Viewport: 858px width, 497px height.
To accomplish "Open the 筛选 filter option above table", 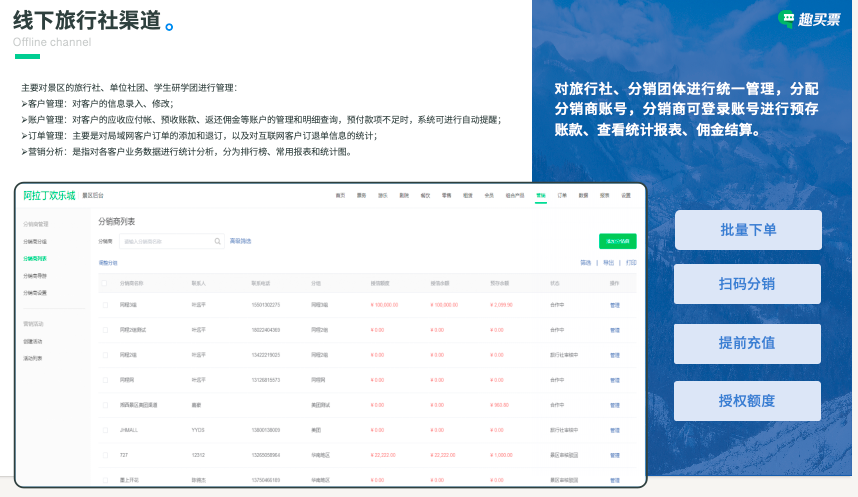I will 585,263.
